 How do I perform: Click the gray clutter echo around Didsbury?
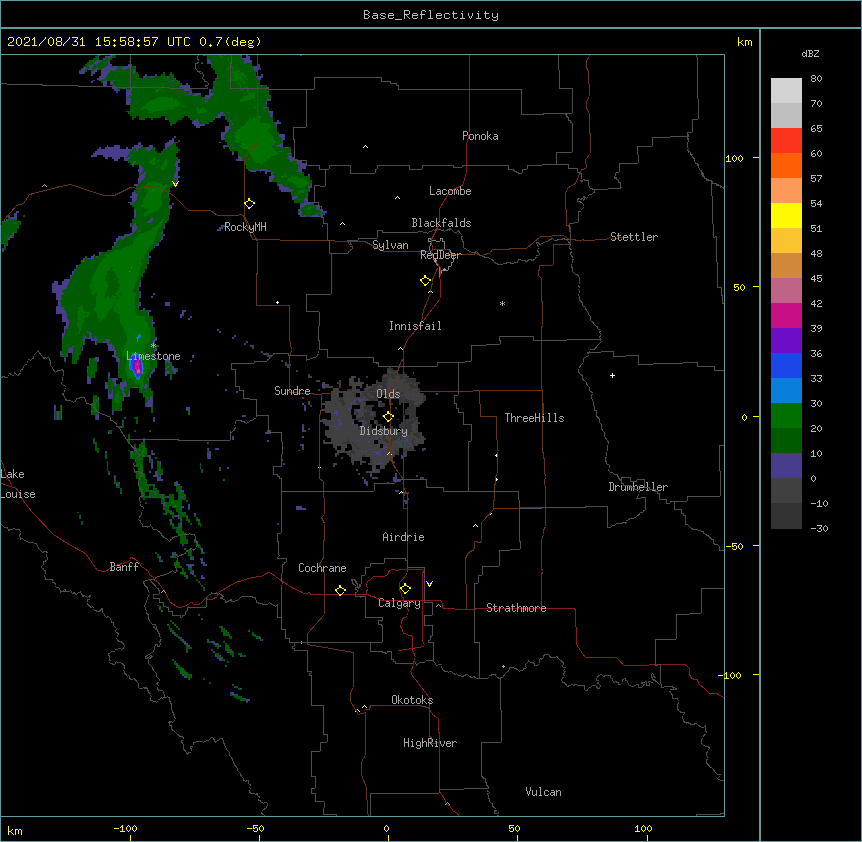pos(374,420)
